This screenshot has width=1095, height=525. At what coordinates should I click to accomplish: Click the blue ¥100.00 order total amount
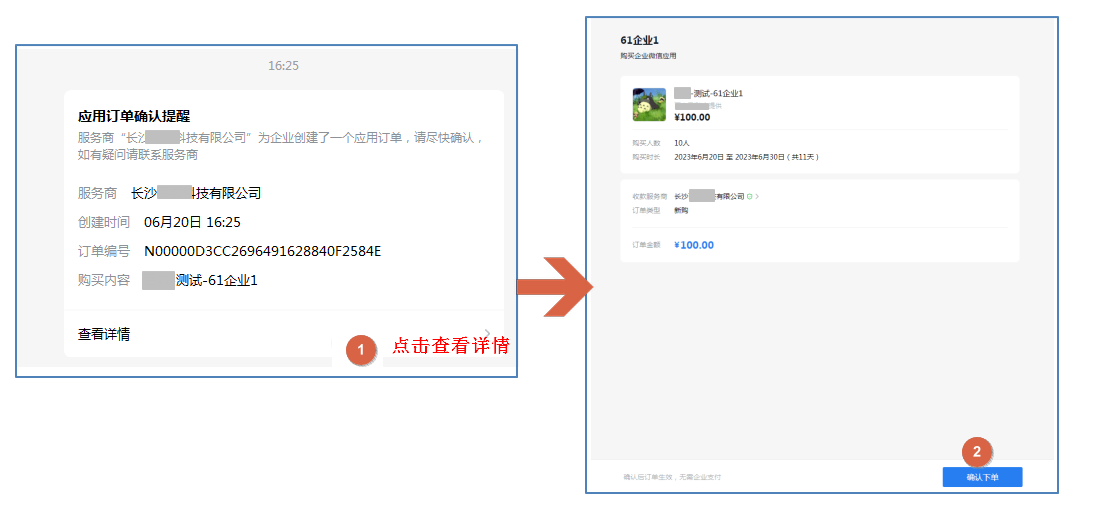click(694, 245)
